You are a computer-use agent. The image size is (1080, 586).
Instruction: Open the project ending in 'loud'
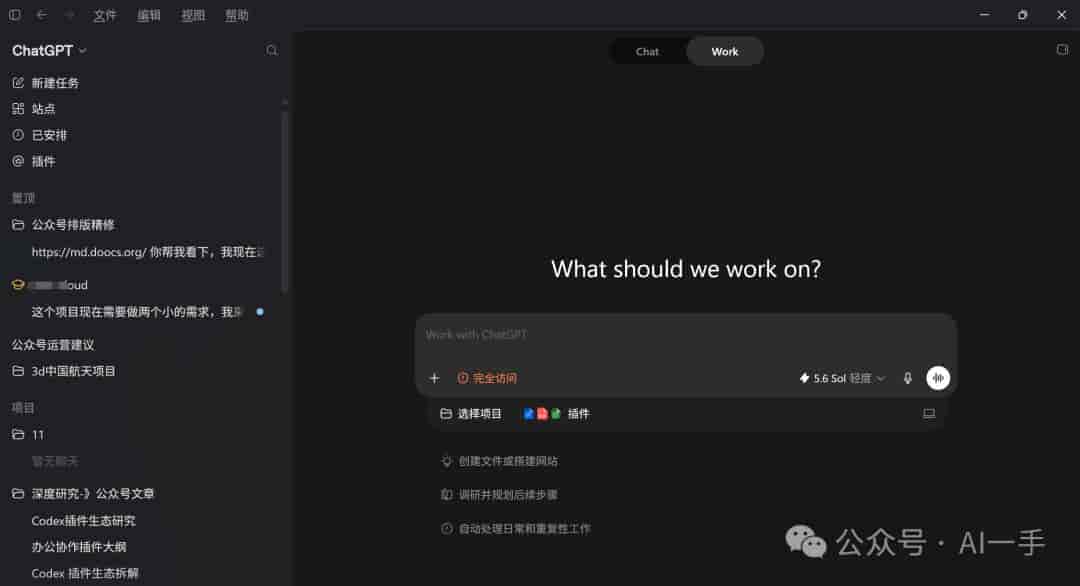pyautogui.click(x=50, y=285)
